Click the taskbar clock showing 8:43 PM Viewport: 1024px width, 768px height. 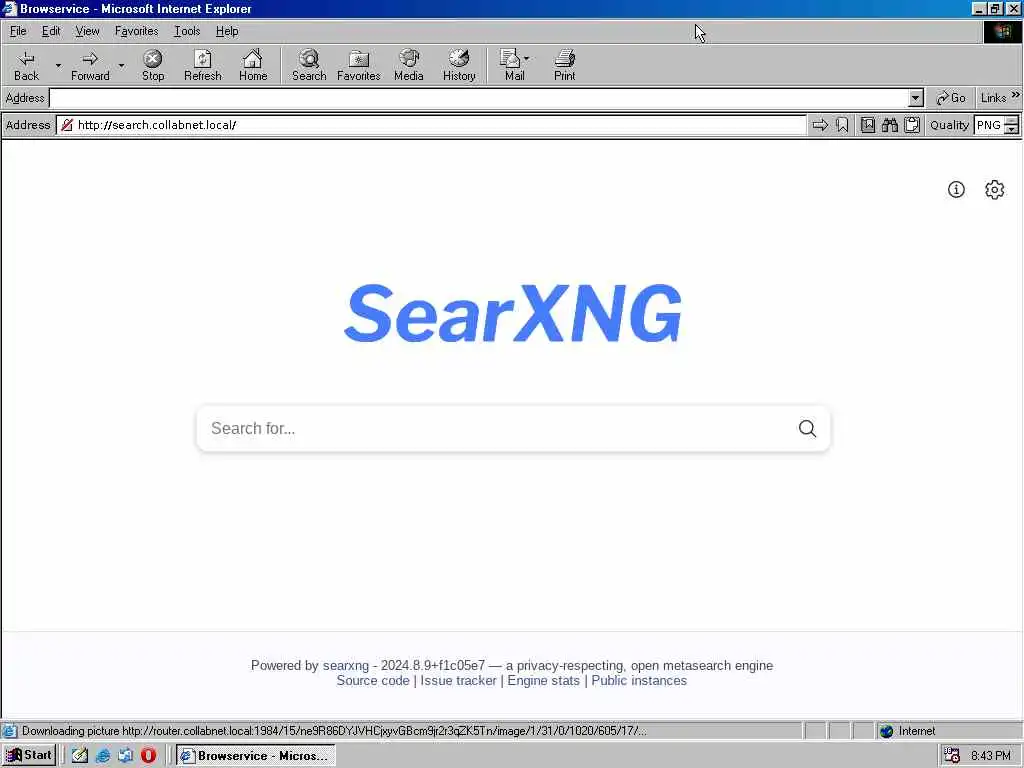coord(990,756)
